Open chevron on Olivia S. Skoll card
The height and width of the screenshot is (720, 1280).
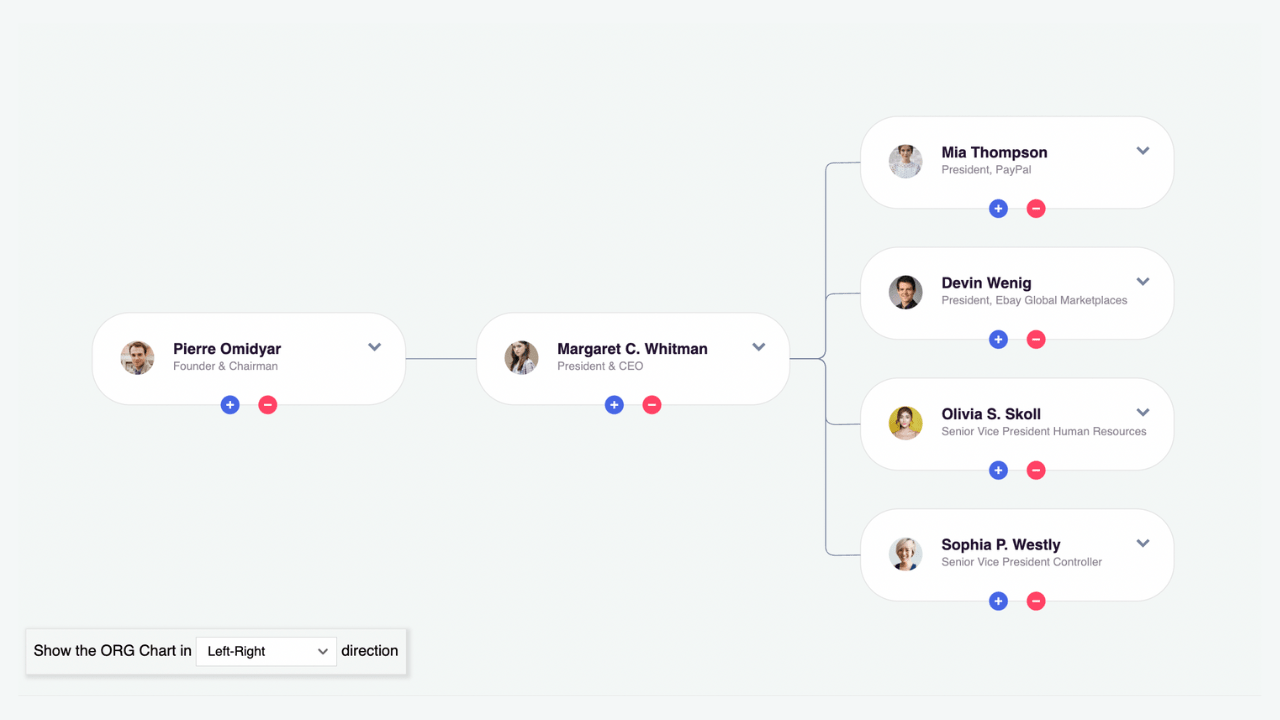coord(1143,413)
